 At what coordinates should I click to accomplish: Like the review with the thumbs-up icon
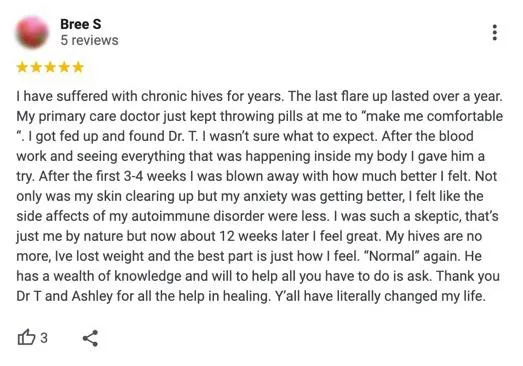26,337
